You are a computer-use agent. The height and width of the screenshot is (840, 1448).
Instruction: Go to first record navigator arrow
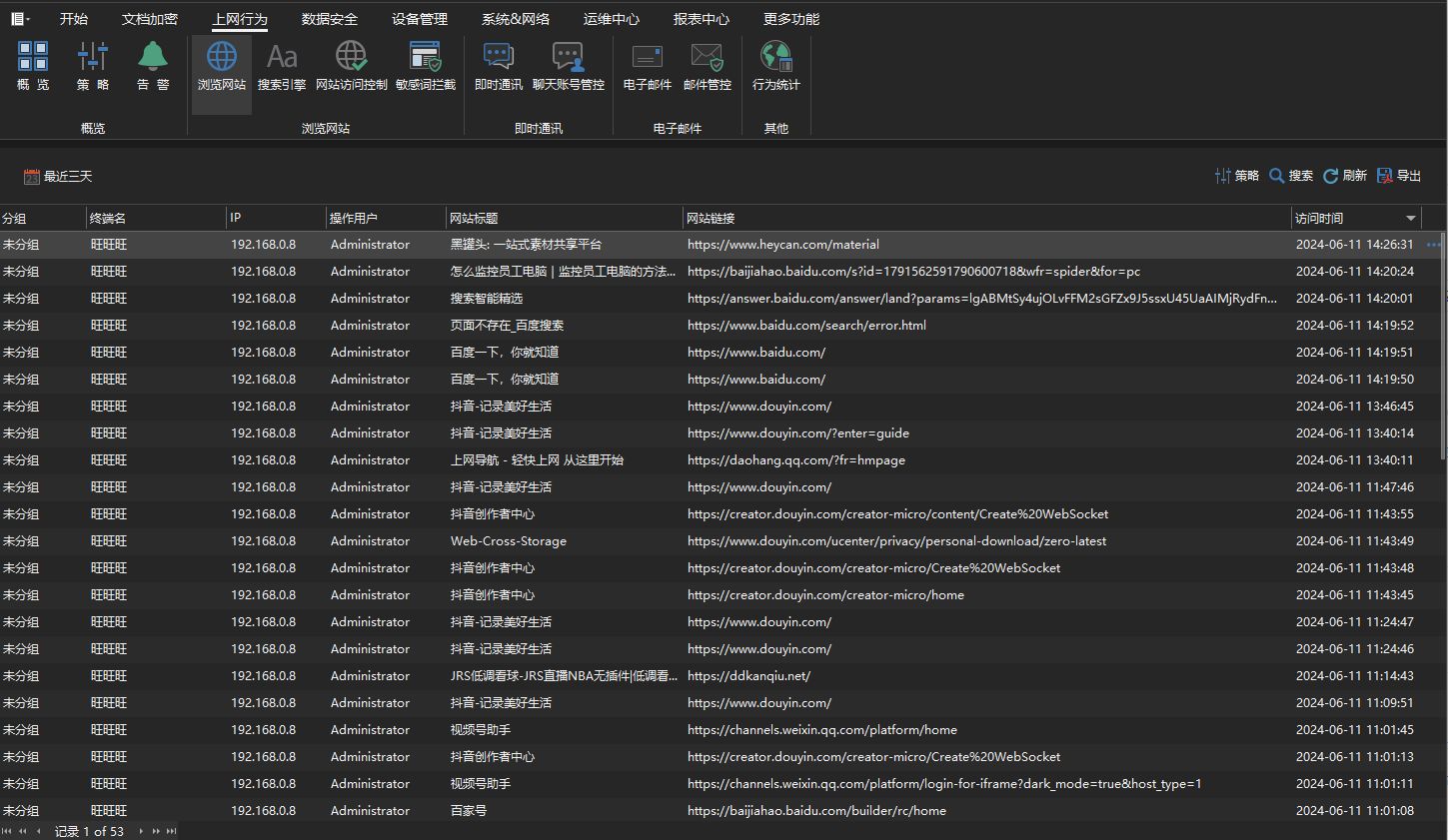[x=7, y=831]
